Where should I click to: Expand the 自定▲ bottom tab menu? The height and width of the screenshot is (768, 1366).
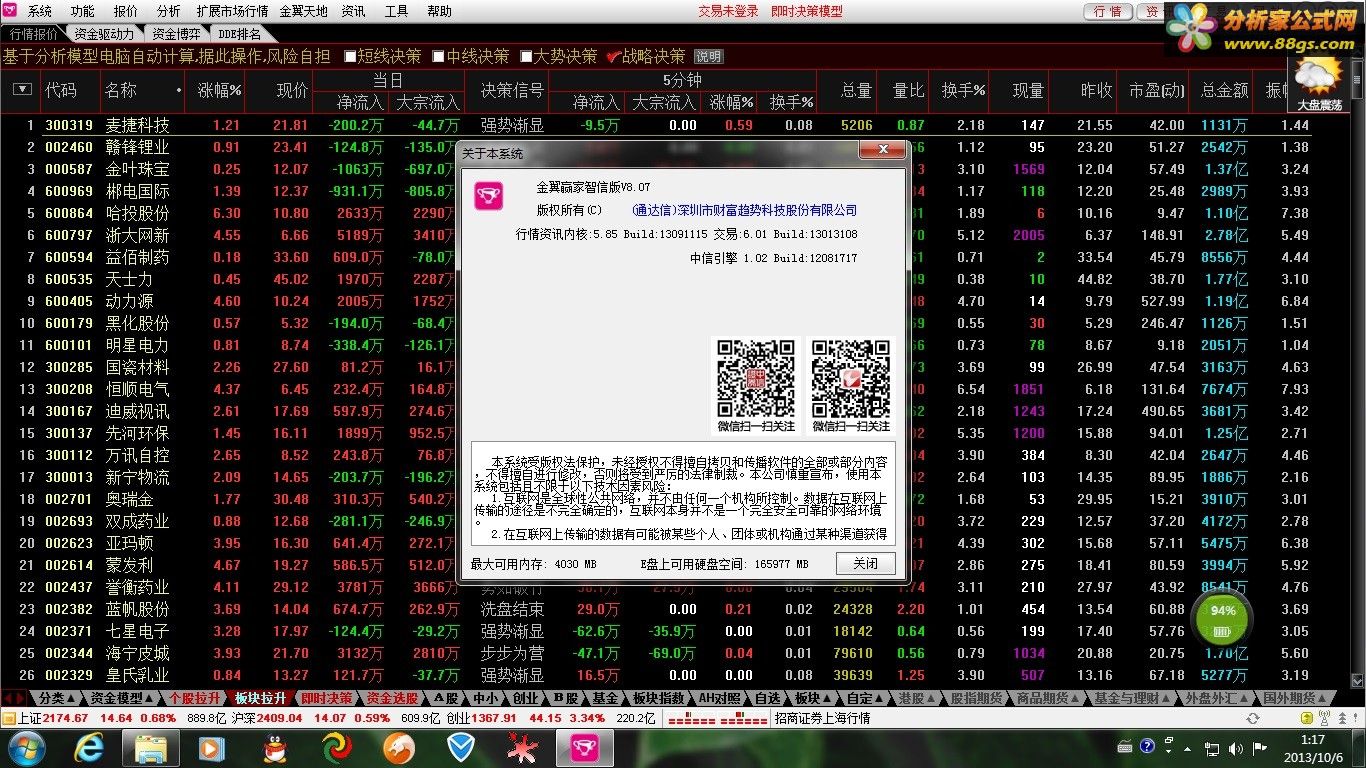click(x=866, y=698)
